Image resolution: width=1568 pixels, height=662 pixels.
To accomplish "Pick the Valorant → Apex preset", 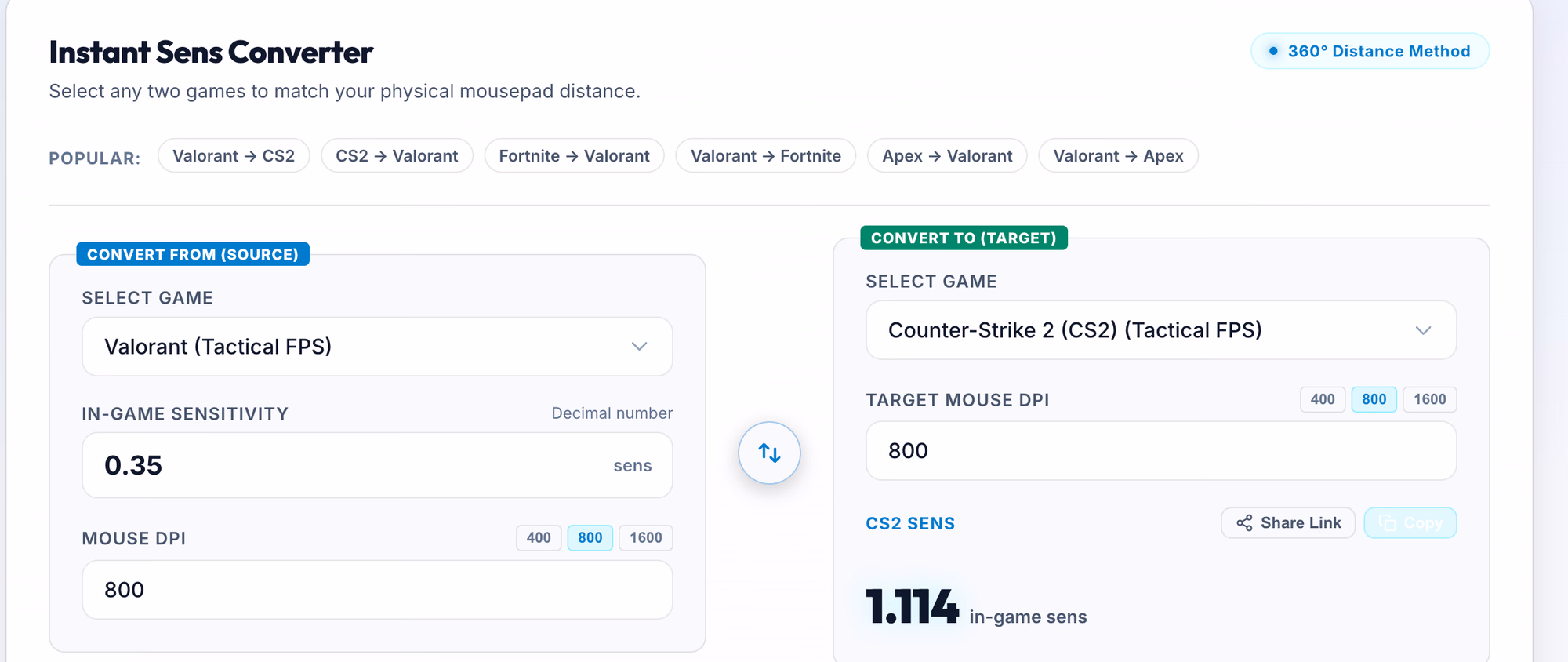I will [x=1119, y=156].
